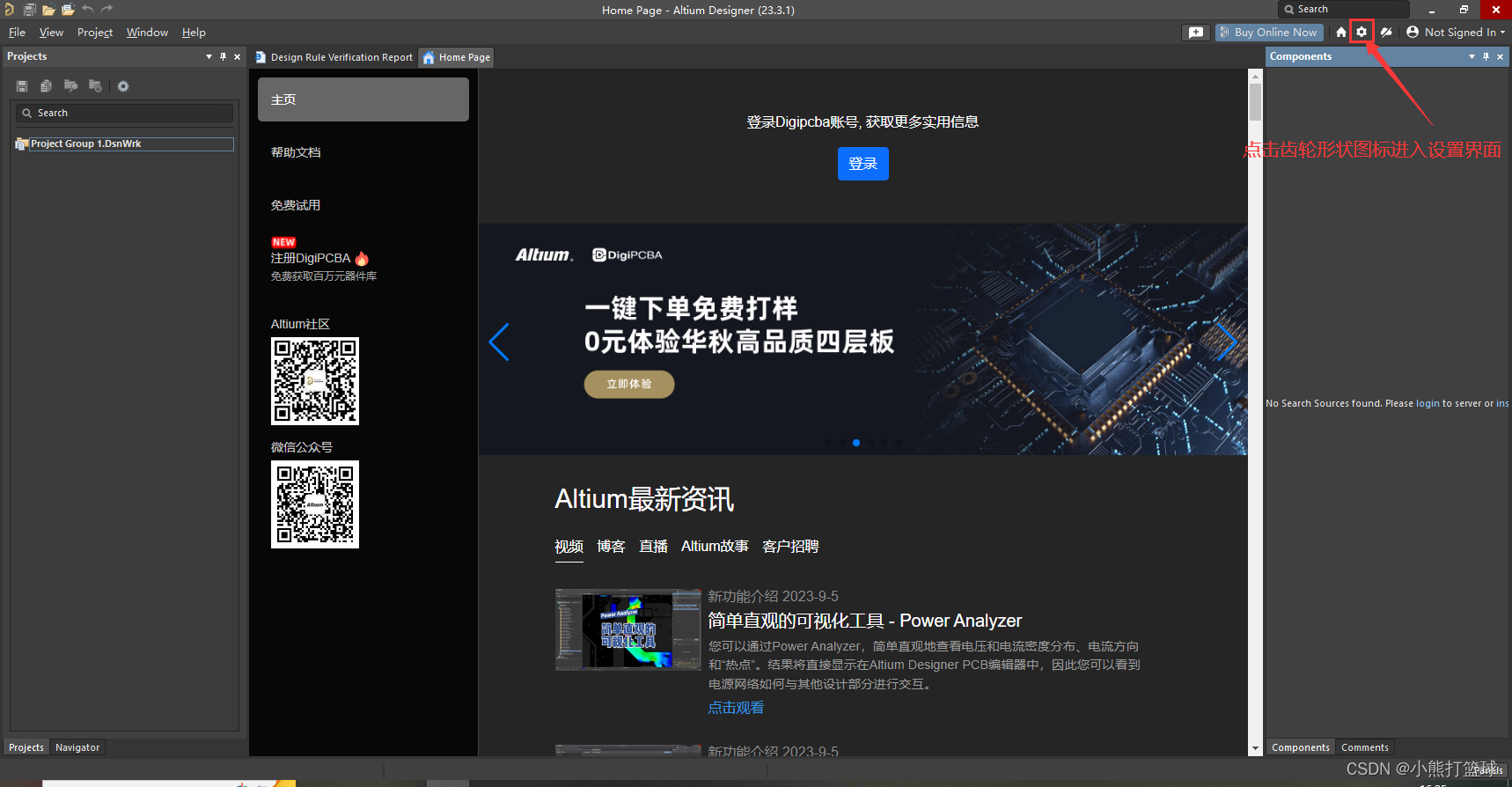Pin the Projects panel with pushpin icon

(x=224, y=56)
